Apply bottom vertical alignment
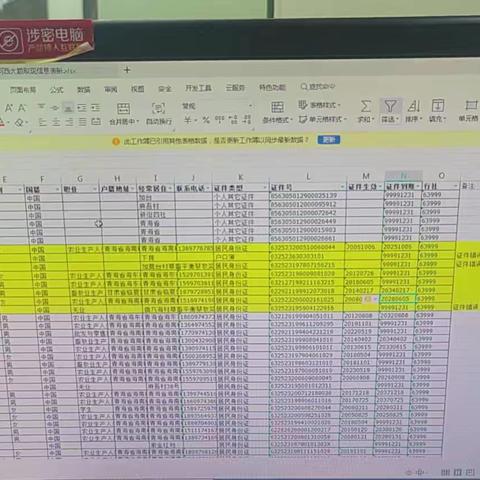The height and width of the screenshot is (480, 480). (68, 107)
